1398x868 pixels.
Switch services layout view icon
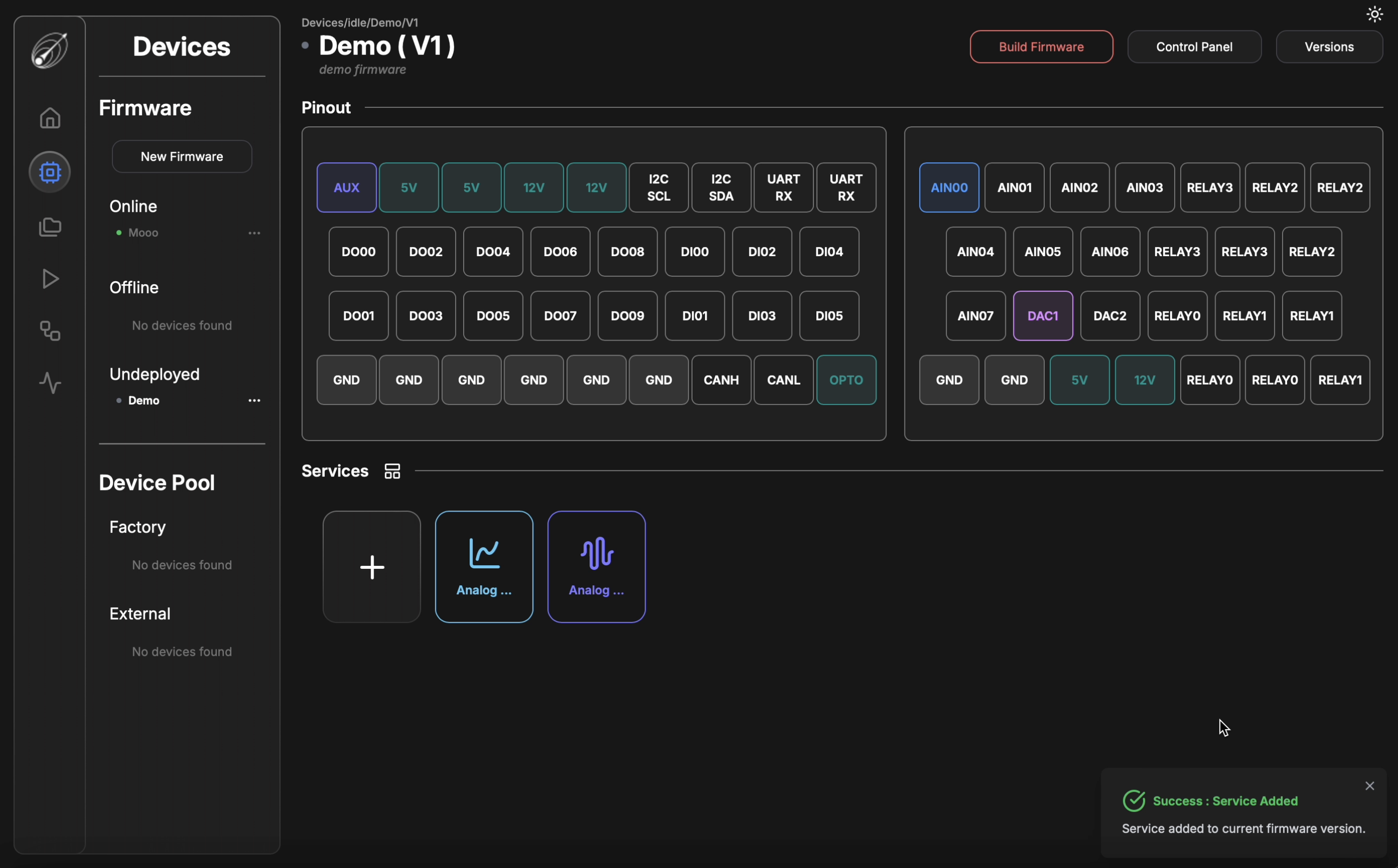coord(392,471)
